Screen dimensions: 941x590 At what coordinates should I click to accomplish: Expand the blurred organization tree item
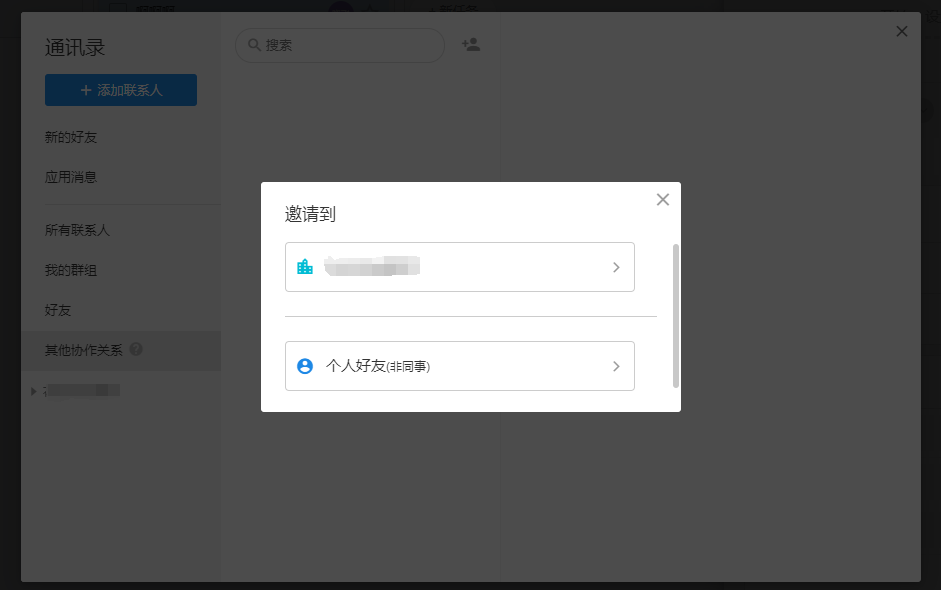click(34, 391)
